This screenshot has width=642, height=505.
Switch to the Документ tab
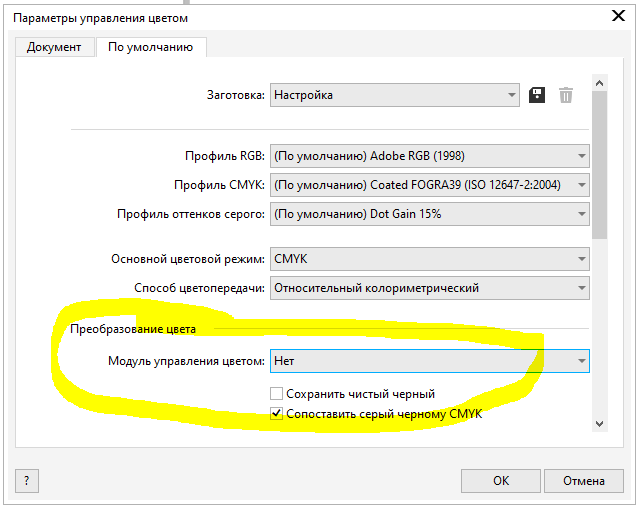point(54,47)
